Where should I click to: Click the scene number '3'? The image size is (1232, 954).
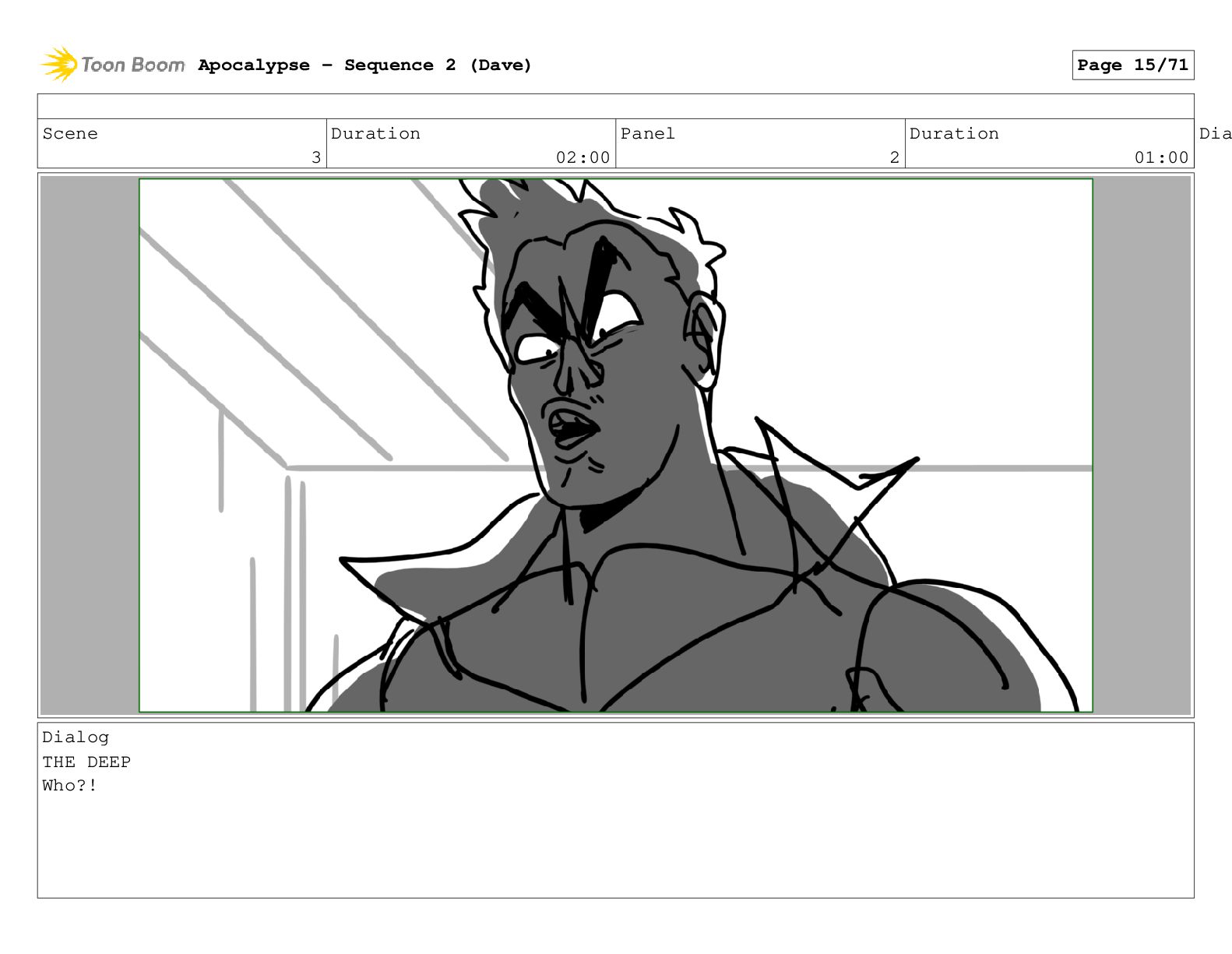(316, 157)
